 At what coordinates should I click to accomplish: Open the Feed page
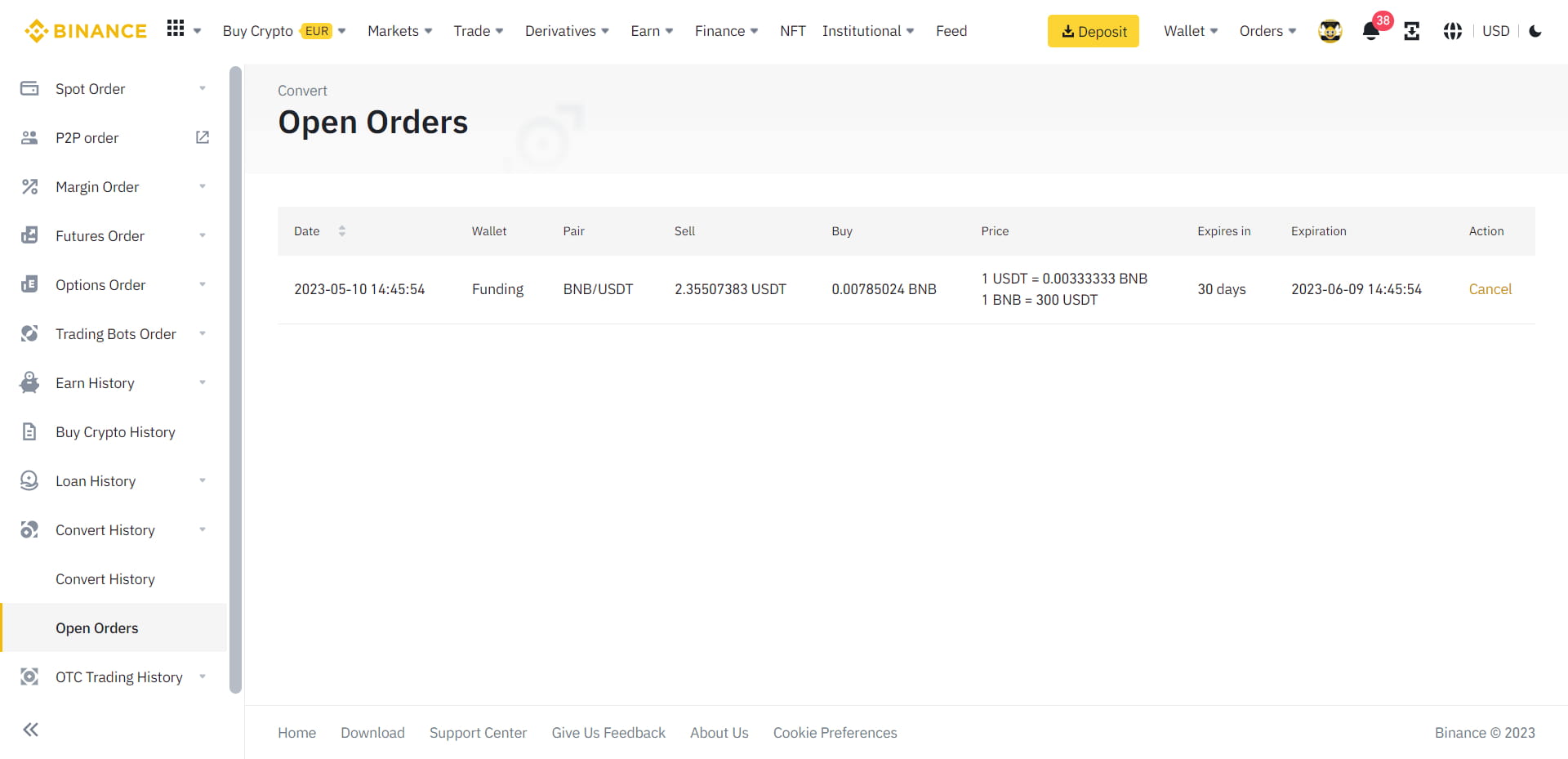[x=951, y=31]
